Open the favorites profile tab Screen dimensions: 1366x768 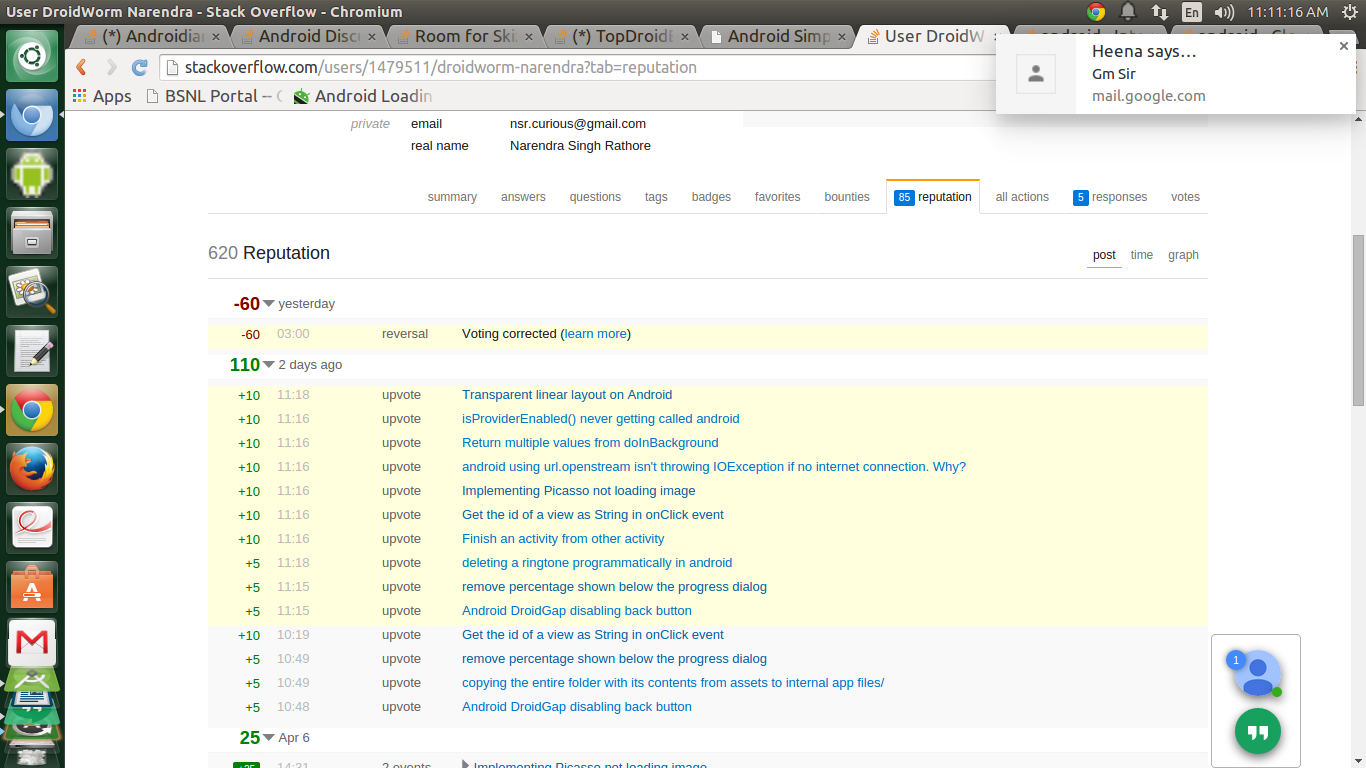(x=777, y=197)
